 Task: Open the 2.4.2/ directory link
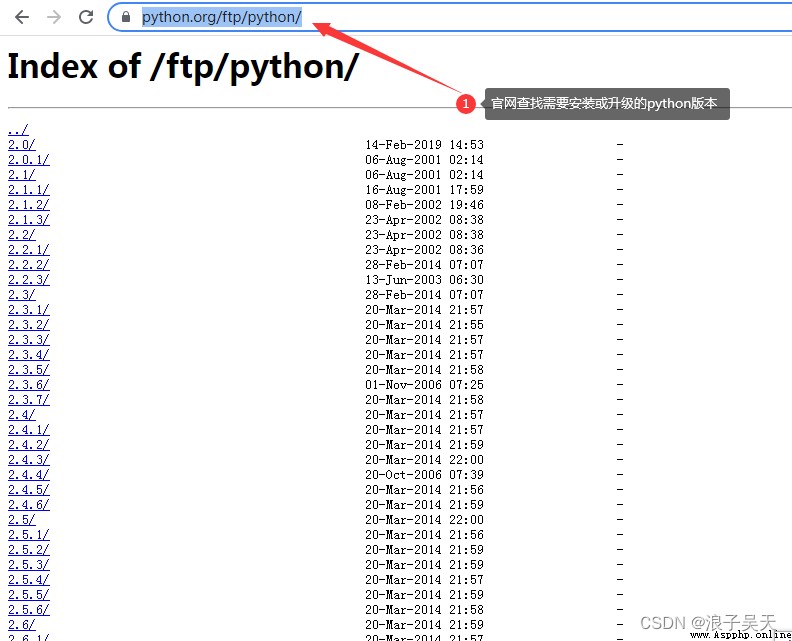[29, 445]
